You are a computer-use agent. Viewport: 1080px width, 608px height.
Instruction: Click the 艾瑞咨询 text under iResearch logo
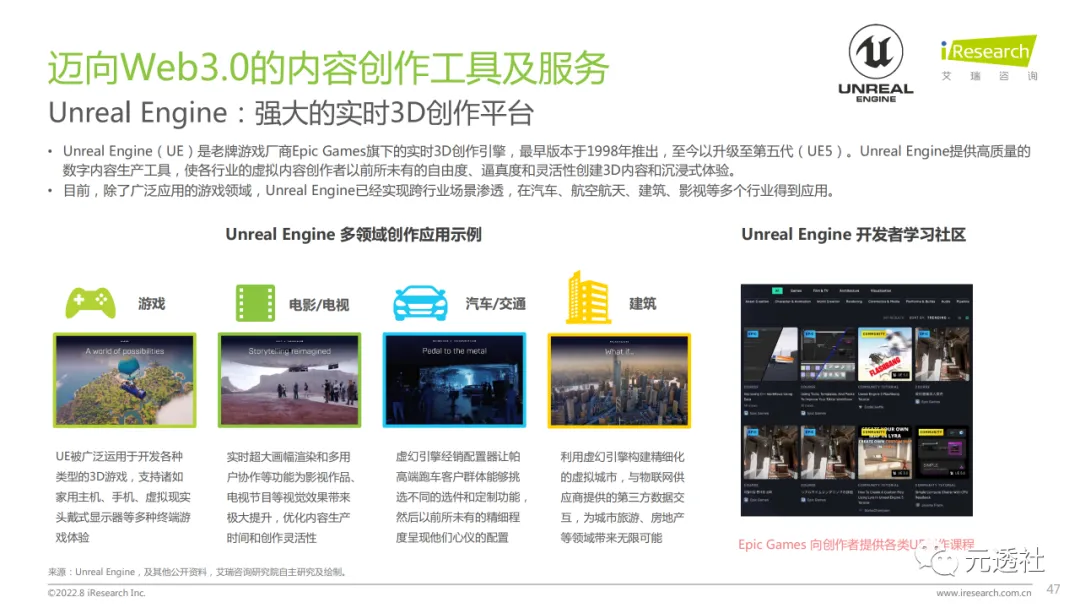tap(989, 76)
